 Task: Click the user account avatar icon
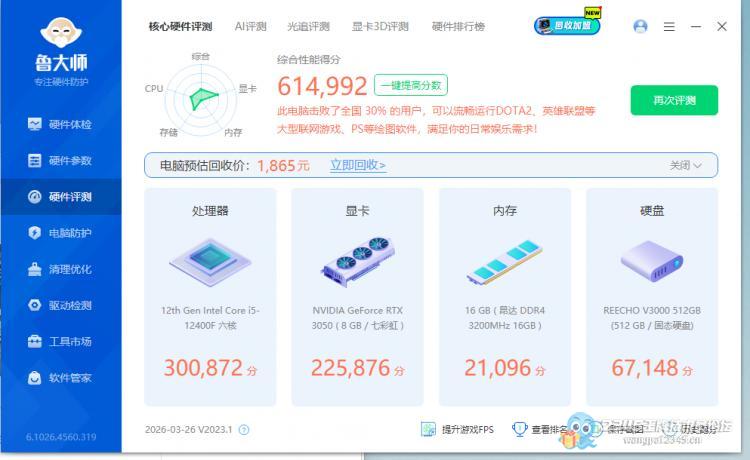click(x=640, y=27)
